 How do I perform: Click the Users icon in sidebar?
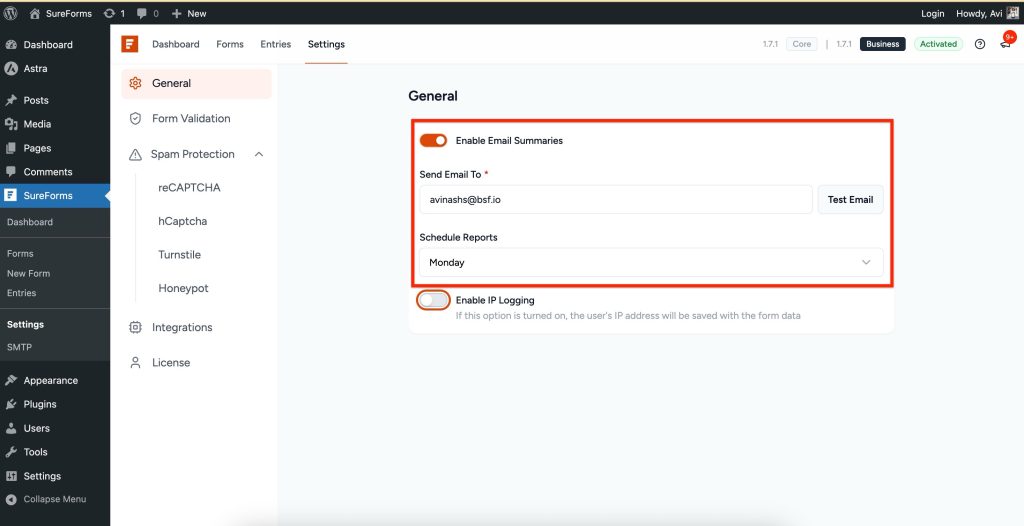click(x=10, y=428)
